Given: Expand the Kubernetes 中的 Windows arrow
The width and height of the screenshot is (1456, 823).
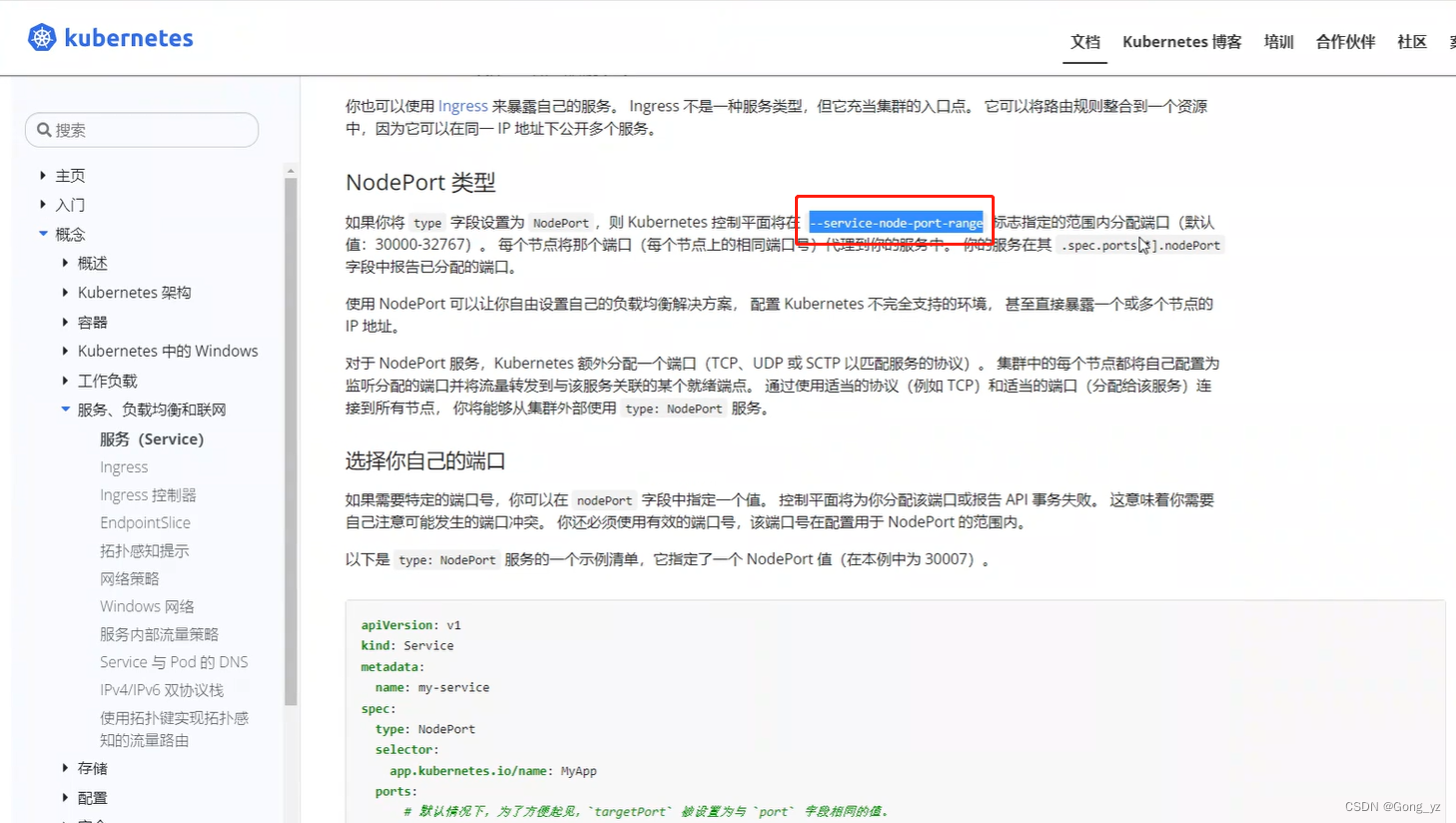Looking at the screenshot, I should click(65, 351).
